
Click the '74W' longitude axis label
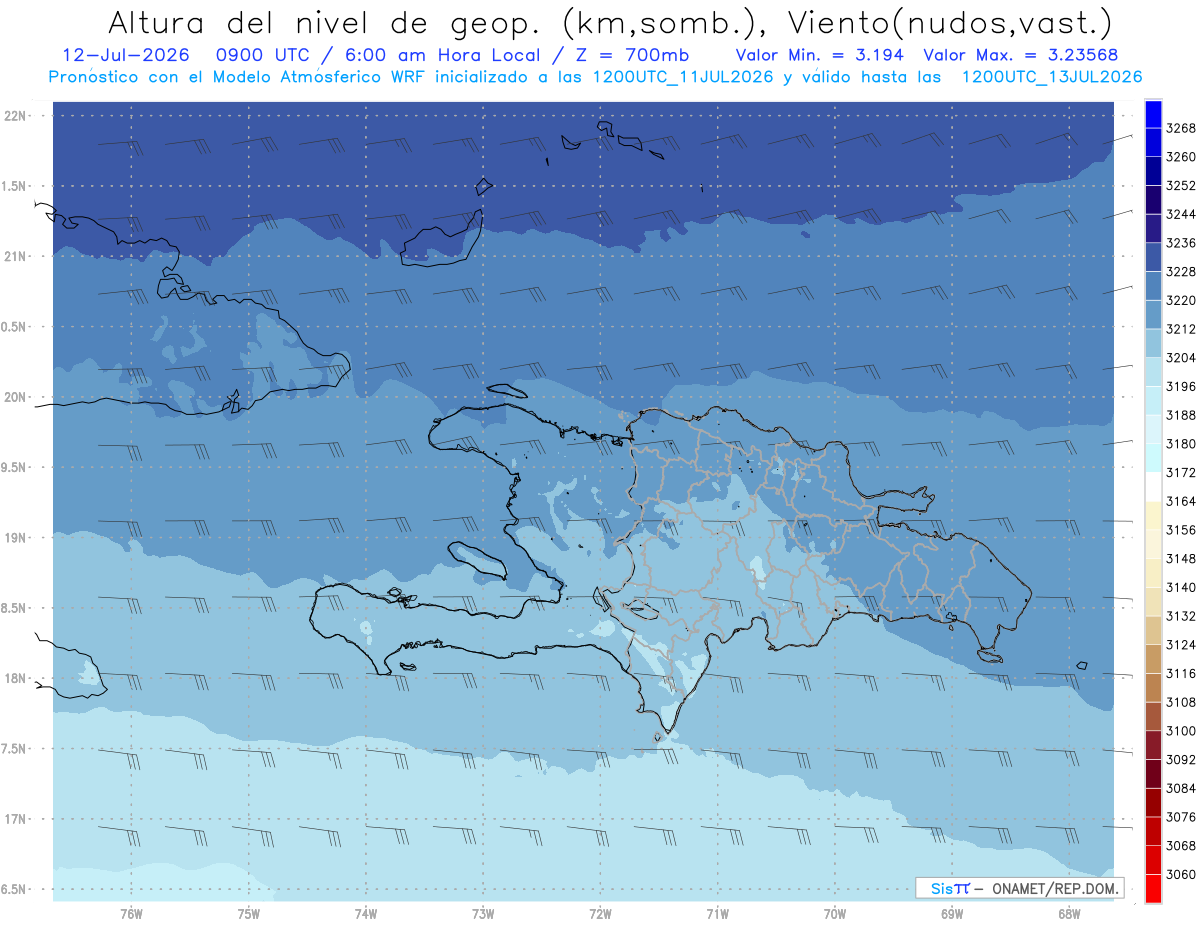tap(366, 914)
